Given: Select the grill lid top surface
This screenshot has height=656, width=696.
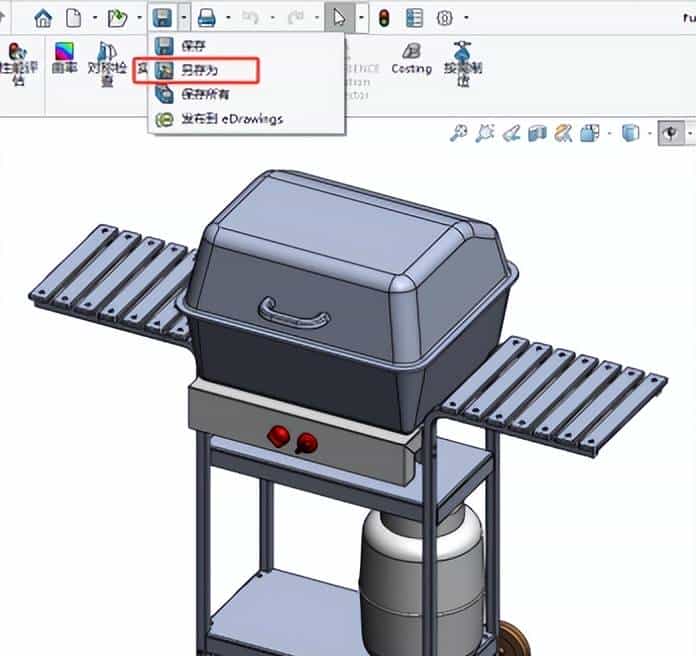Looking at the screenshot, I should point(337,222).
